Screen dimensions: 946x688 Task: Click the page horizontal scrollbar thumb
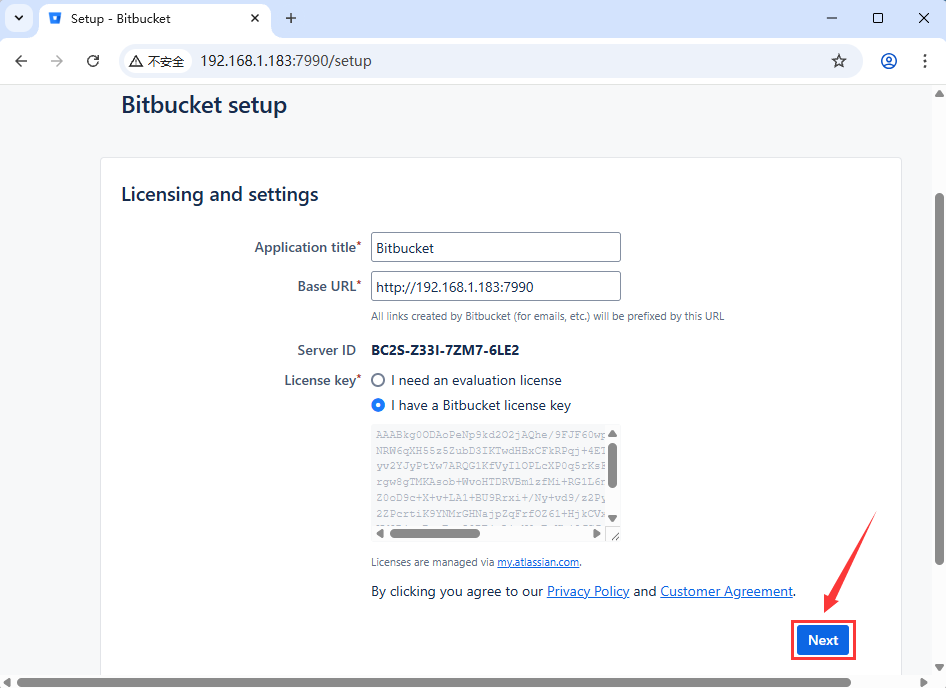click(434, 683)
